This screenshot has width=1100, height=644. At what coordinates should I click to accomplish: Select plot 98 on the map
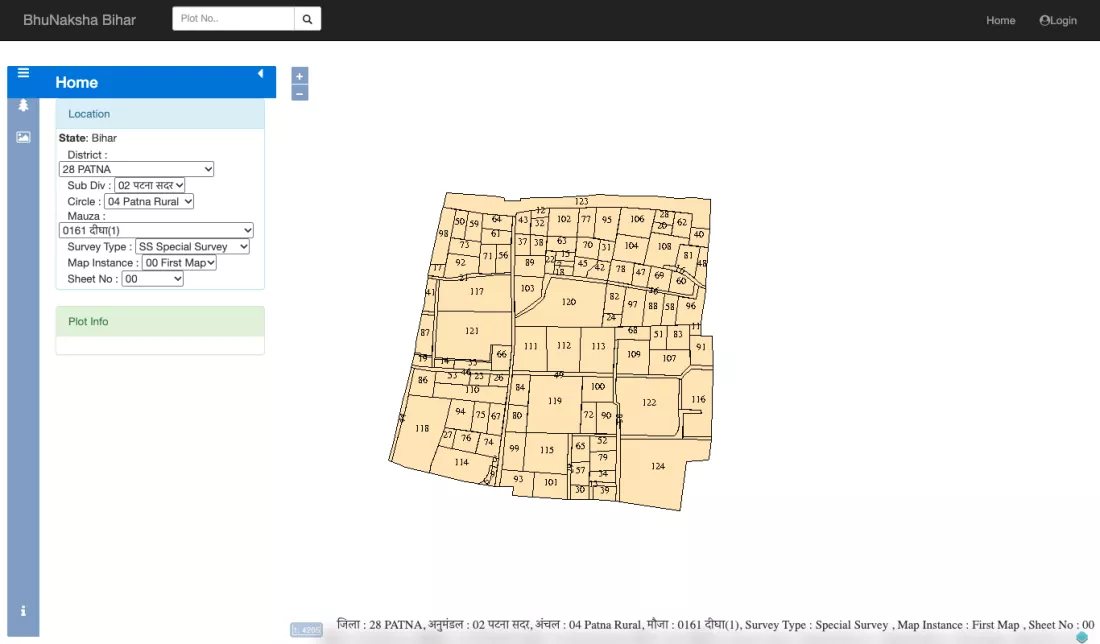pos(443,233)
